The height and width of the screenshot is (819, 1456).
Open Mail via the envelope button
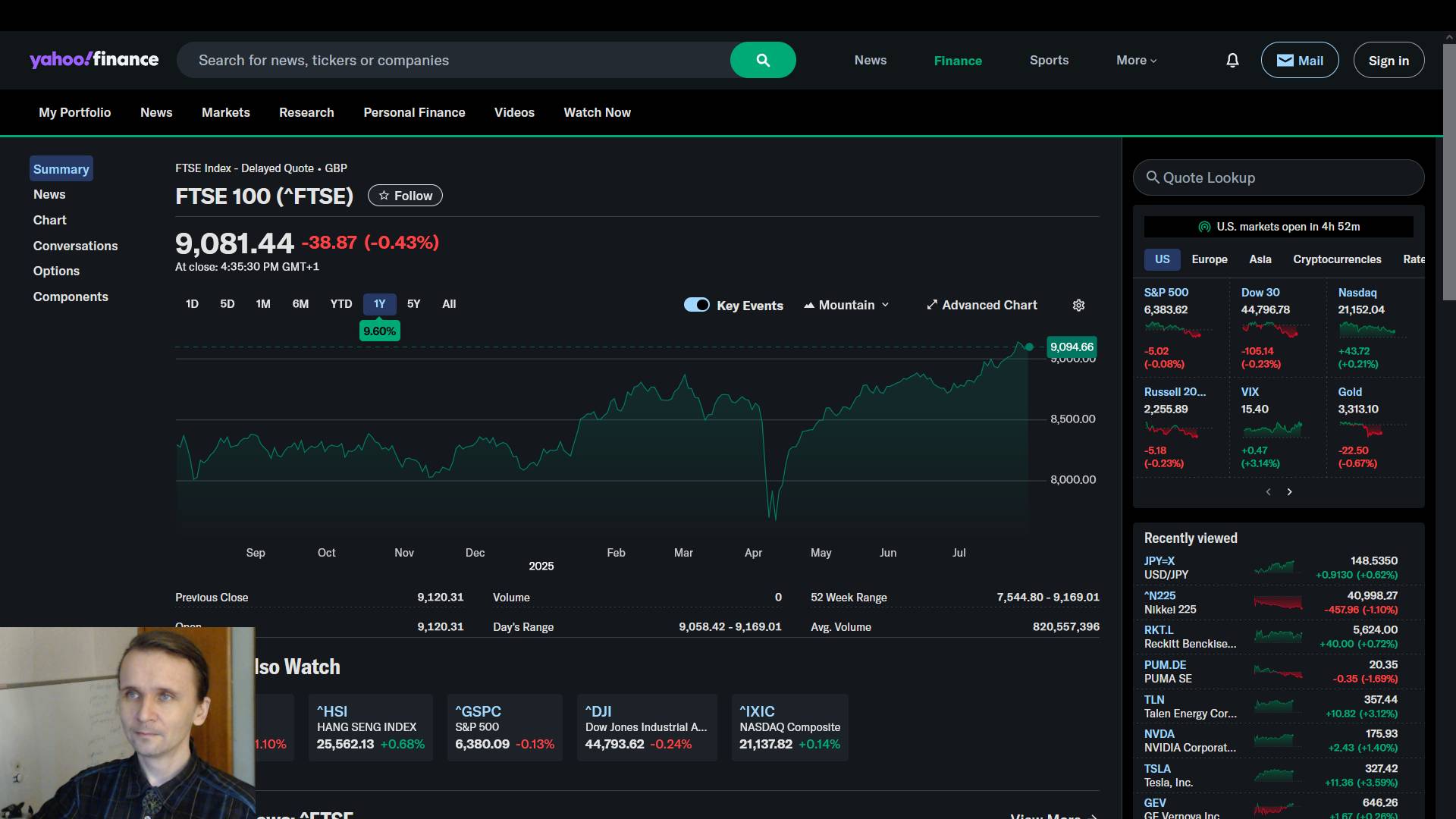click(x=1299, y=60)
